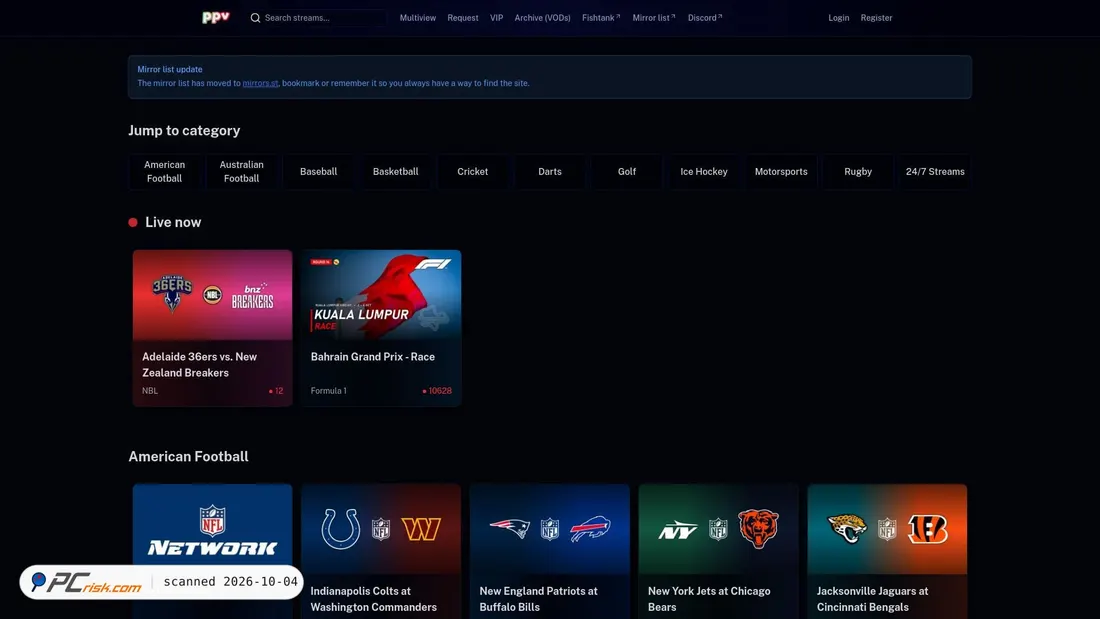Click the PPV site logo

coord(215,18)
